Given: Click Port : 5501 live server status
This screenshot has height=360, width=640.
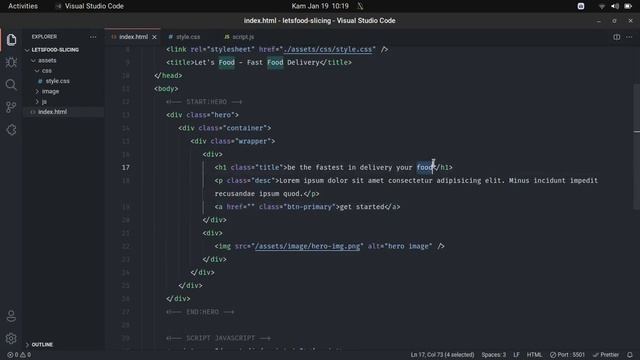Looking at the screenshot, I should (x=567, y=355).
